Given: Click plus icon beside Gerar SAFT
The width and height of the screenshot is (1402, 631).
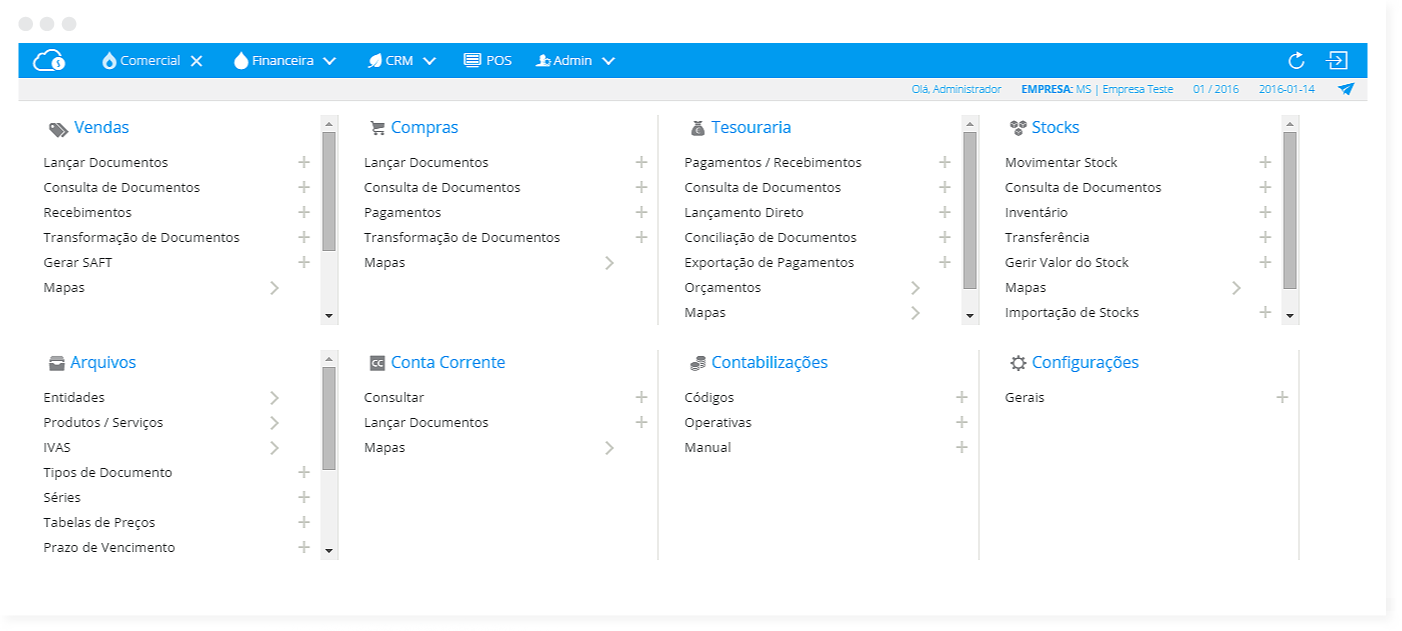Looking at the screenshot, I should click(304, 262).
